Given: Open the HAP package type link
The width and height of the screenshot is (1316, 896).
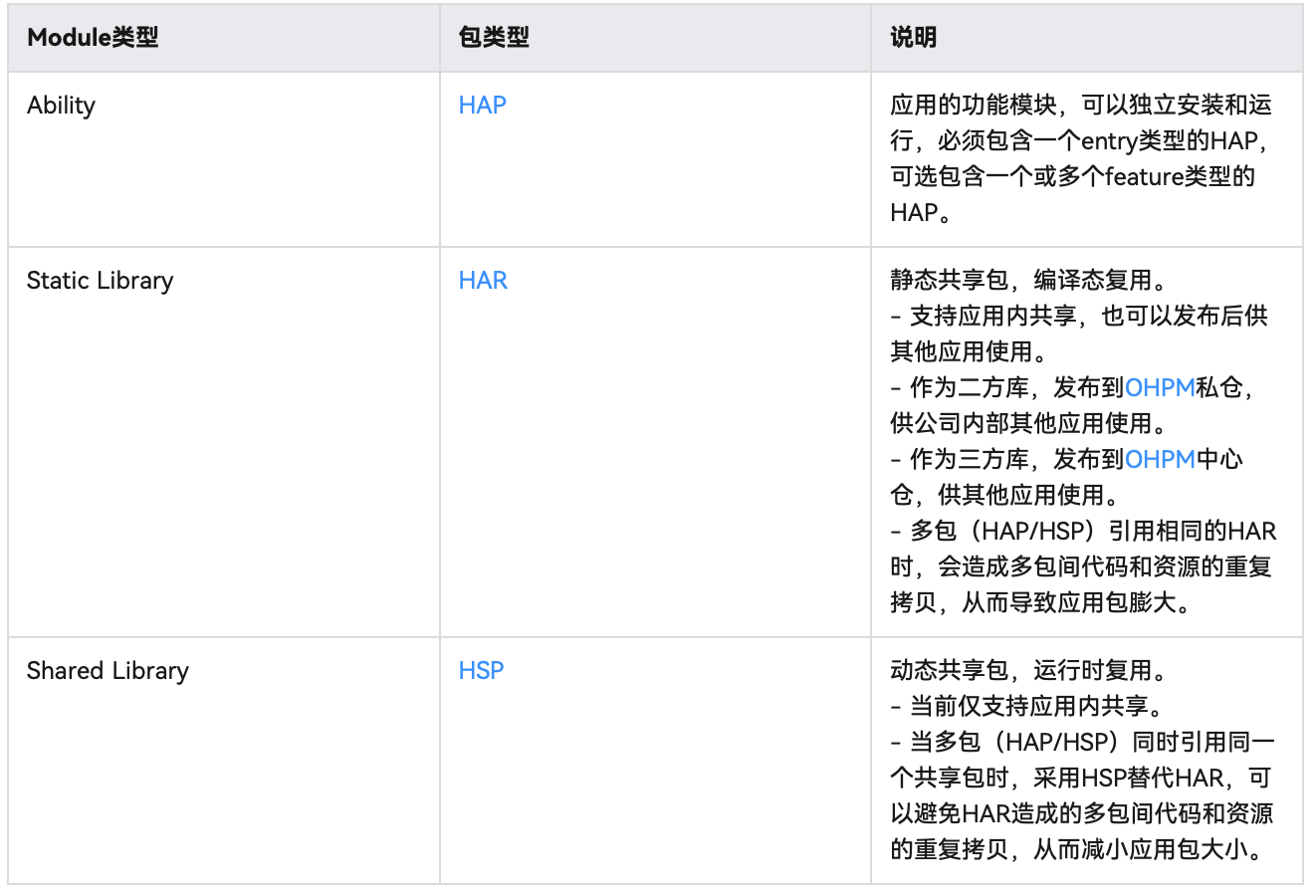Looking at the screenshot, I should click(481, 104).
